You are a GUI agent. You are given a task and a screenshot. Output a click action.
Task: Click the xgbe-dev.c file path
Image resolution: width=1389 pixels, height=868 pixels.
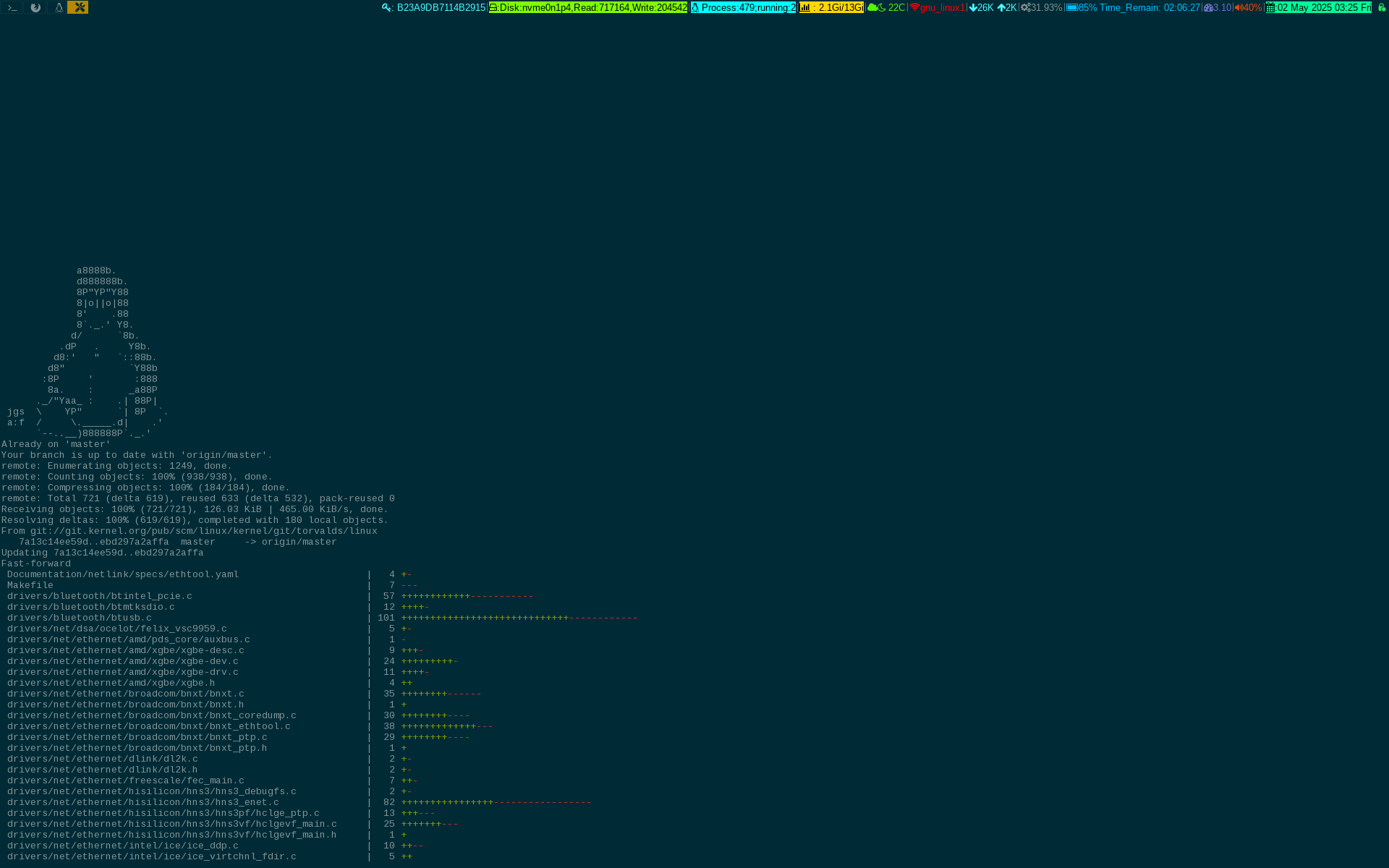click(x=123, y=661)
